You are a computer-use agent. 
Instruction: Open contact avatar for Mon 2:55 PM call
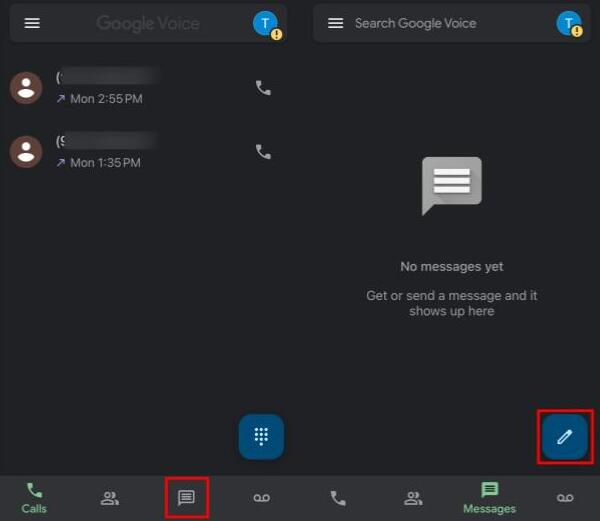pos(26,88)
